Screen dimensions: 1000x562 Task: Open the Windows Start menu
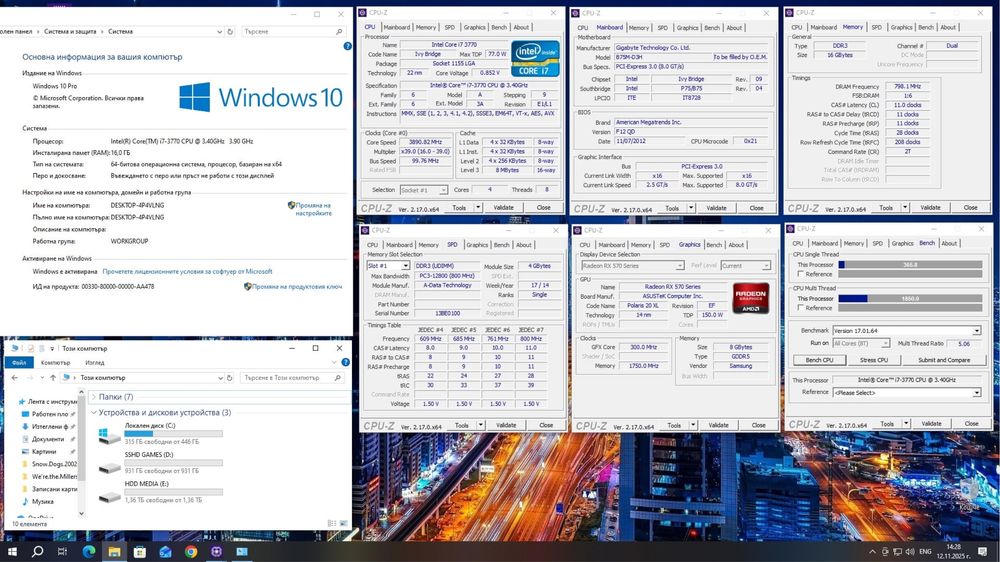11,551
